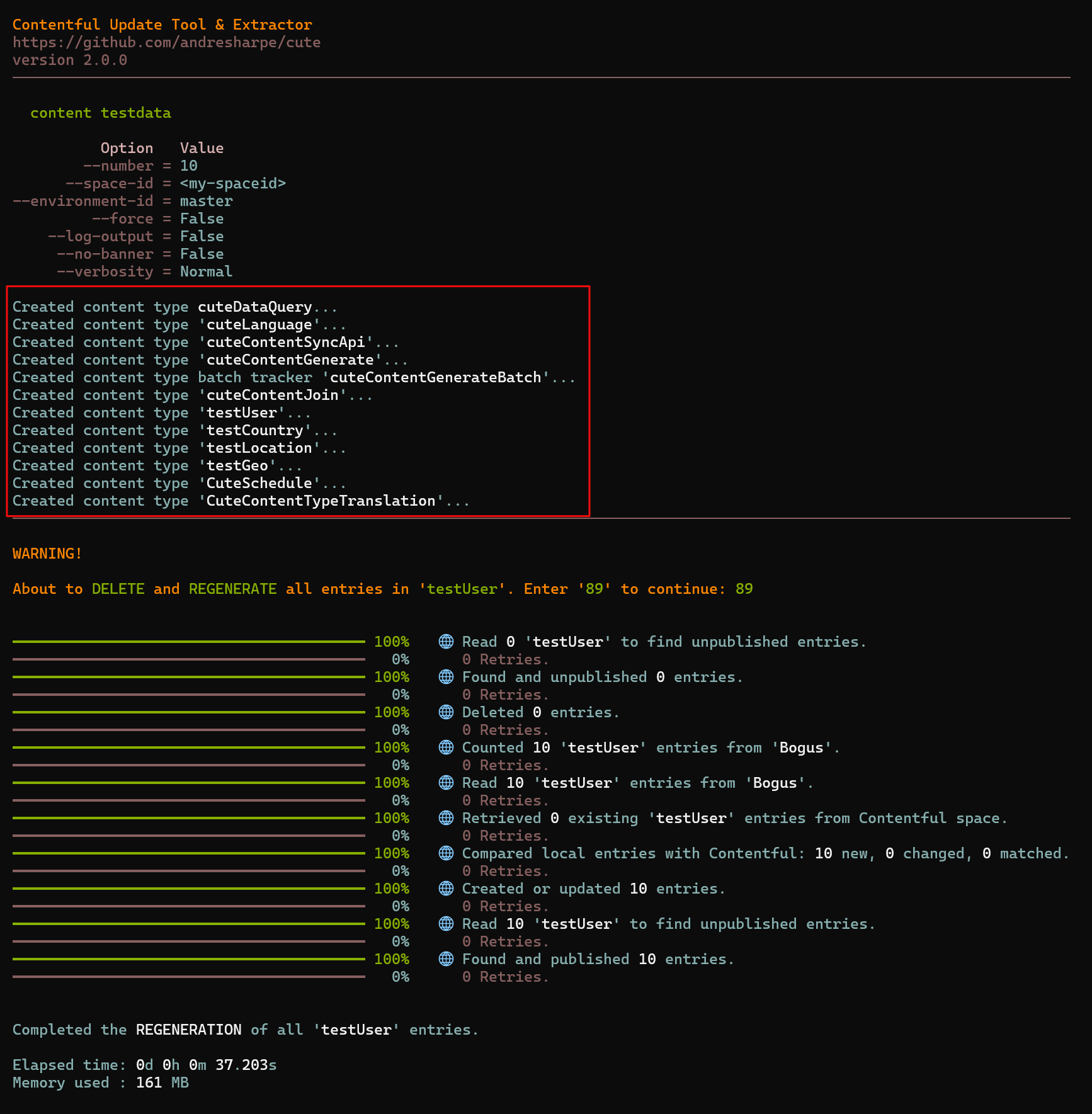Click the globe icon beside 'Compared local entries'

coord(446,853)
